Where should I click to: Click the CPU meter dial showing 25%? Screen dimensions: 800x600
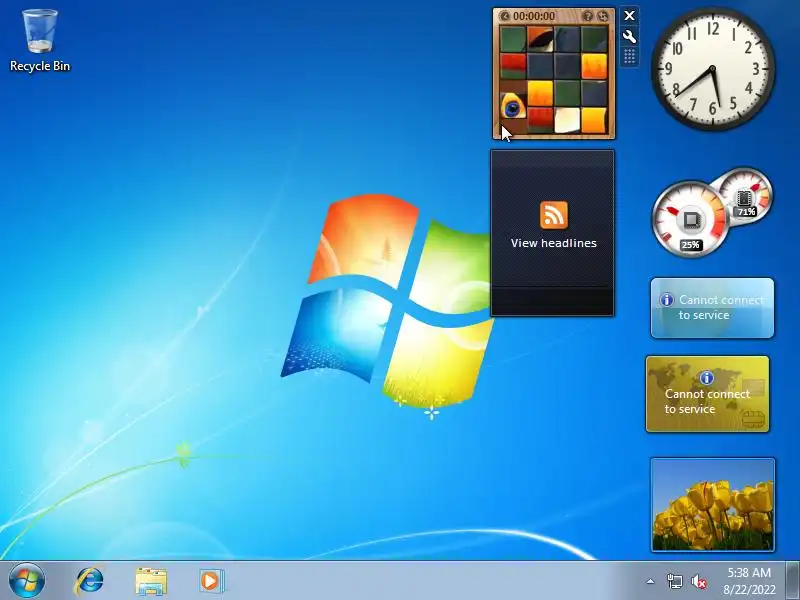click(690, 219)
